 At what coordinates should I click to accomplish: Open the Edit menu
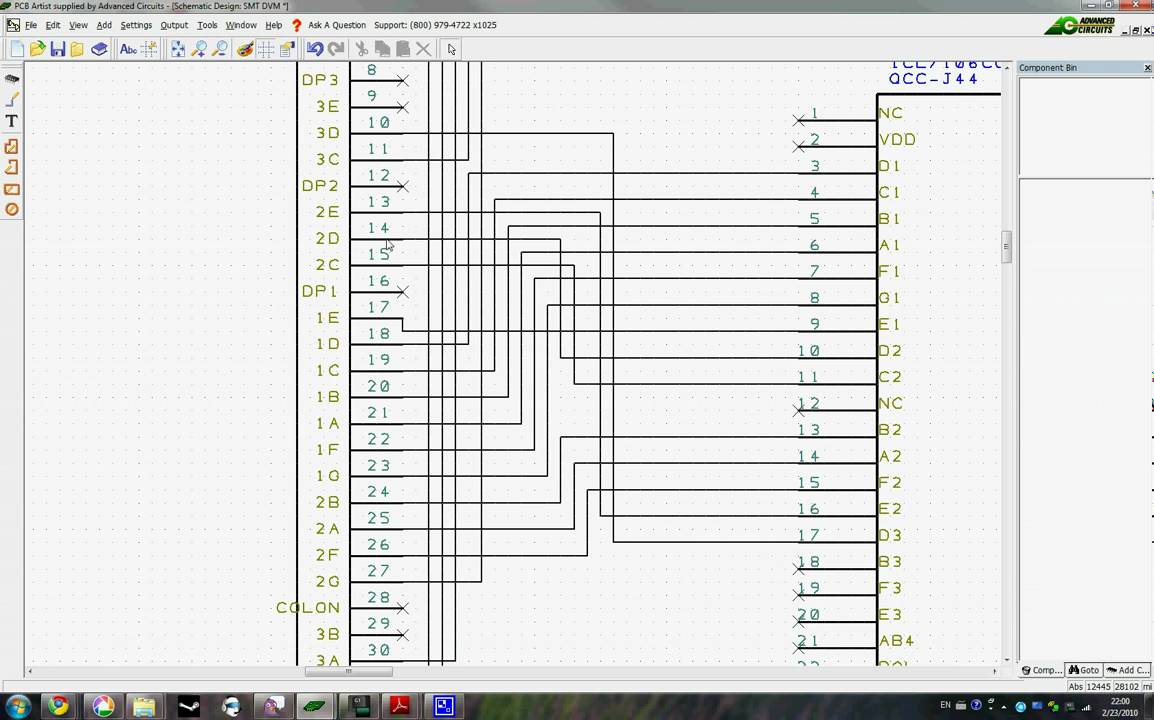53,25
